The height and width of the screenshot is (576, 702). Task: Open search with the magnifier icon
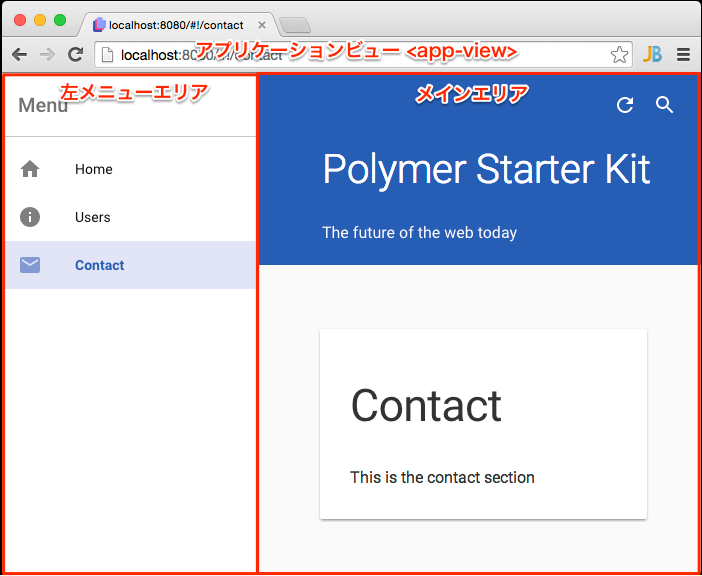point(664,105)
